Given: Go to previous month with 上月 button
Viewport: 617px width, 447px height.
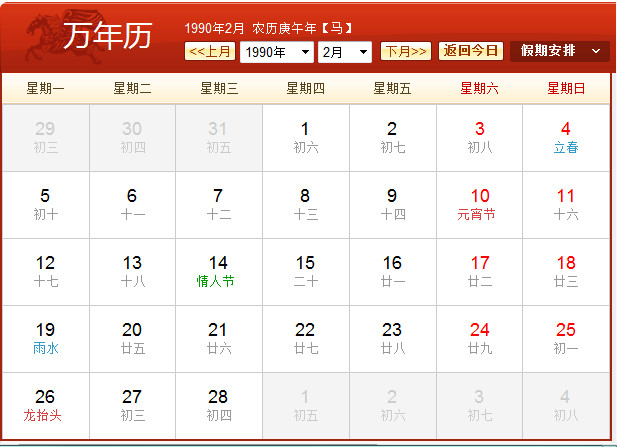Looking at the screenshot, I should point(210,51).
